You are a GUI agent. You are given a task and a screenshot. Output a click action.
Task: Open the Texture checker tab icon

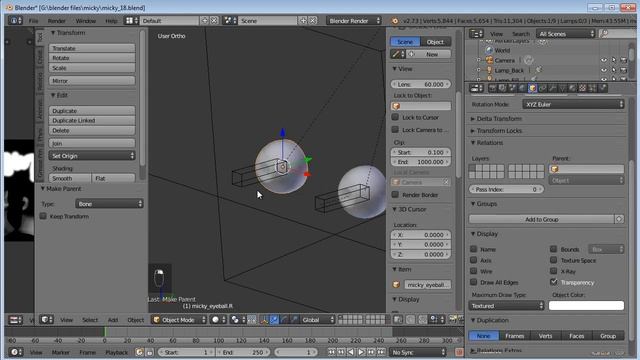pos(582,88)
